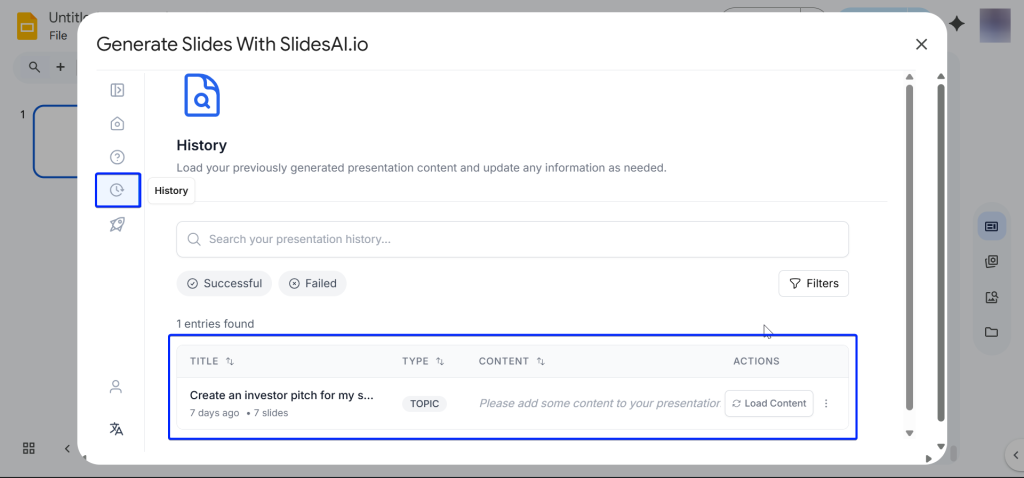Open the rocket icon in sidebar
This screenshot has height=478, width=1024.
(117, 225)
